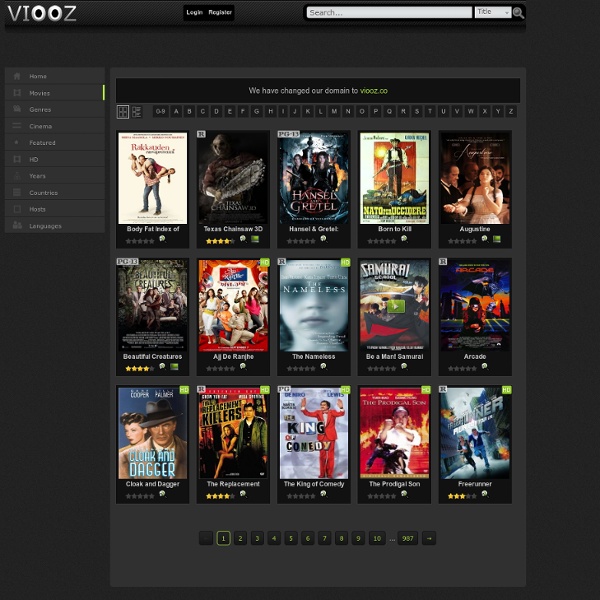Image resolution: width=600 pixels, height=600 pixels.
Task: Click the green screen icon under Augustine
Action: coord(497,239)
